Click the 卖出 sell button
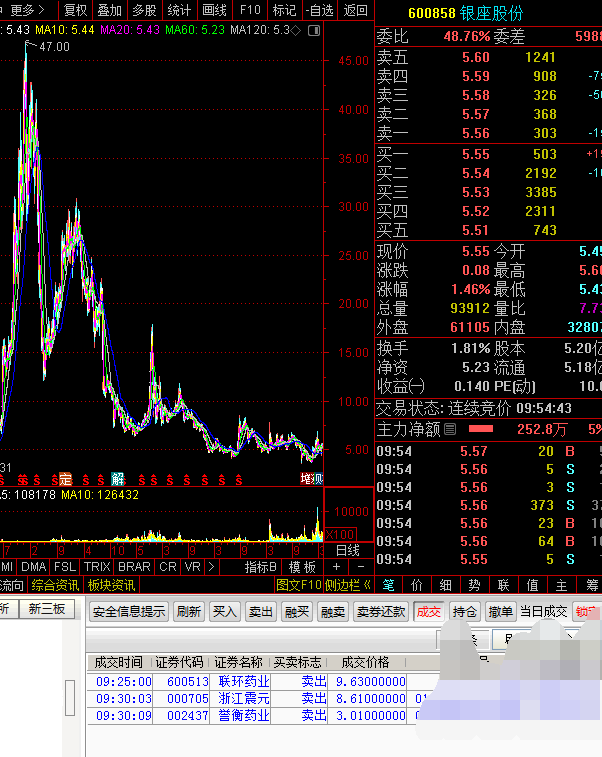 pos(261,612)
